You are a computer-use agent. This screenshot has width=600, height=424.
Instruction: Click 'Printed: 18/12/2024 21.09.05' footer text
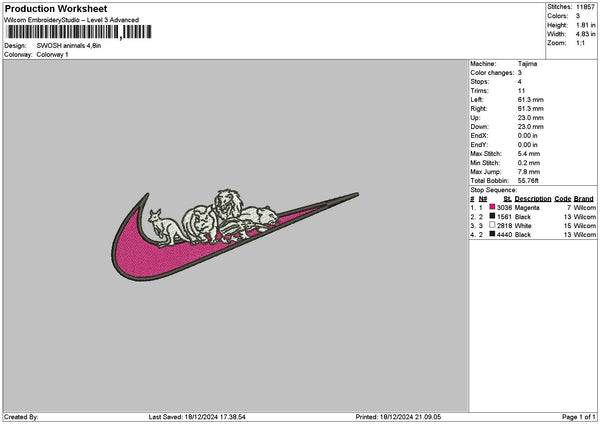pyautogui.click(x=398, y=417)
